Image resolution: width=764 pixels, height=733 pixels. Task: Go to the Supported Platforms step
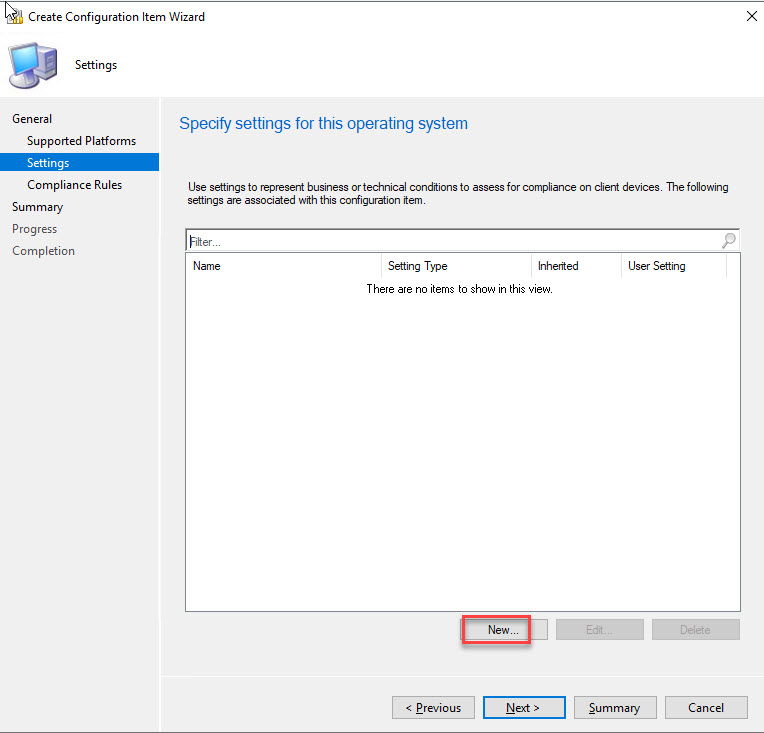pos(81,141)
